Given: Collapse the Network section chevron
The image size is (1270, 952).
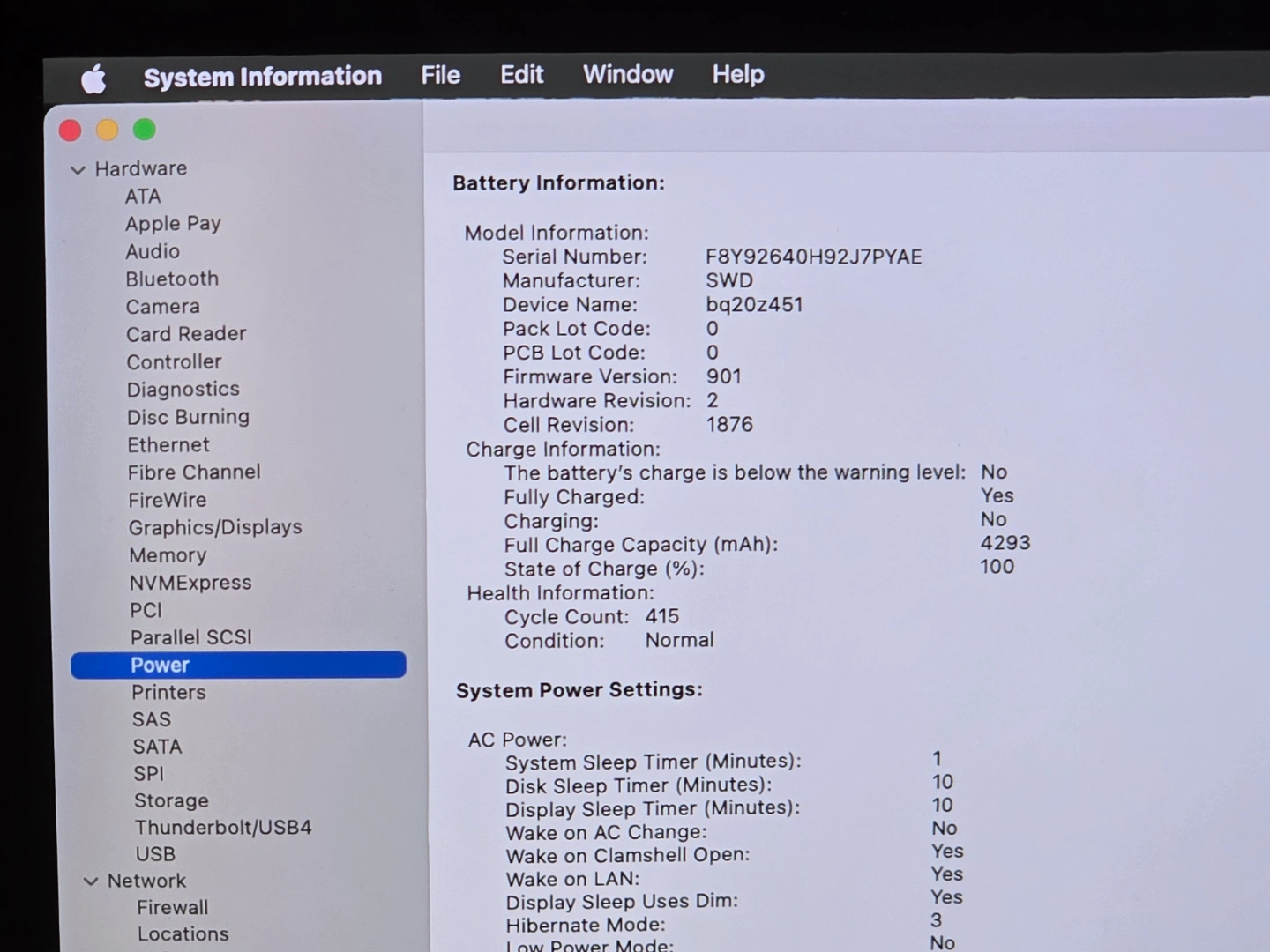Looking at the screenshot, I should tap(91, 881).
